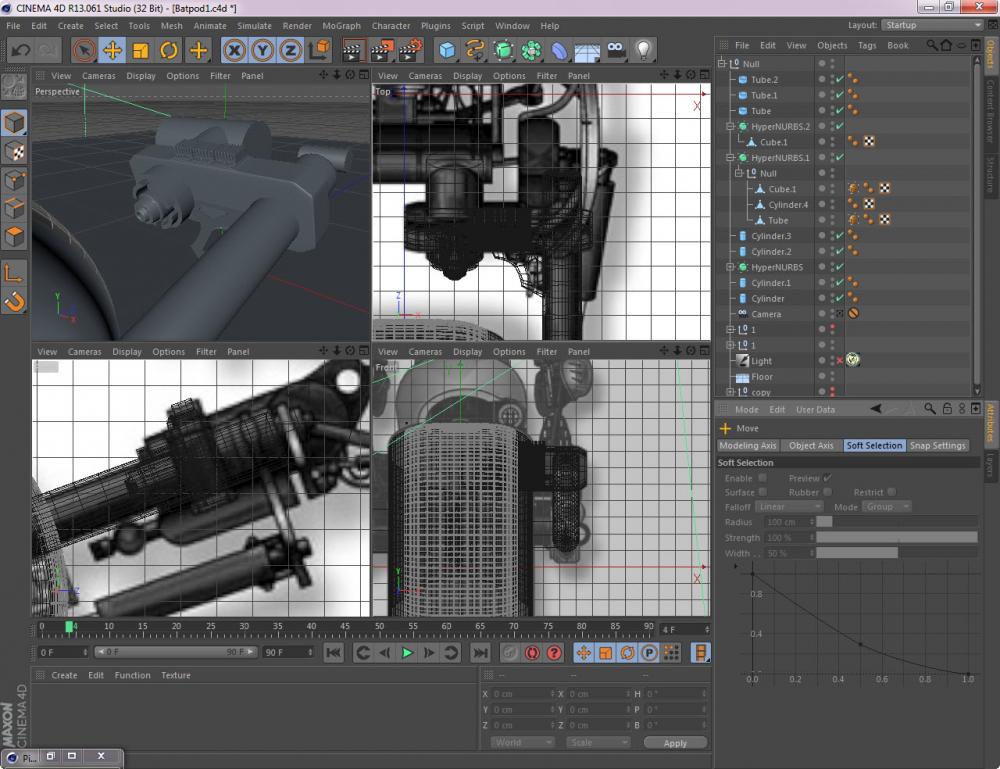Add a light bulb object
This screenshot has width=1000, height=769.
click(643, 50)
